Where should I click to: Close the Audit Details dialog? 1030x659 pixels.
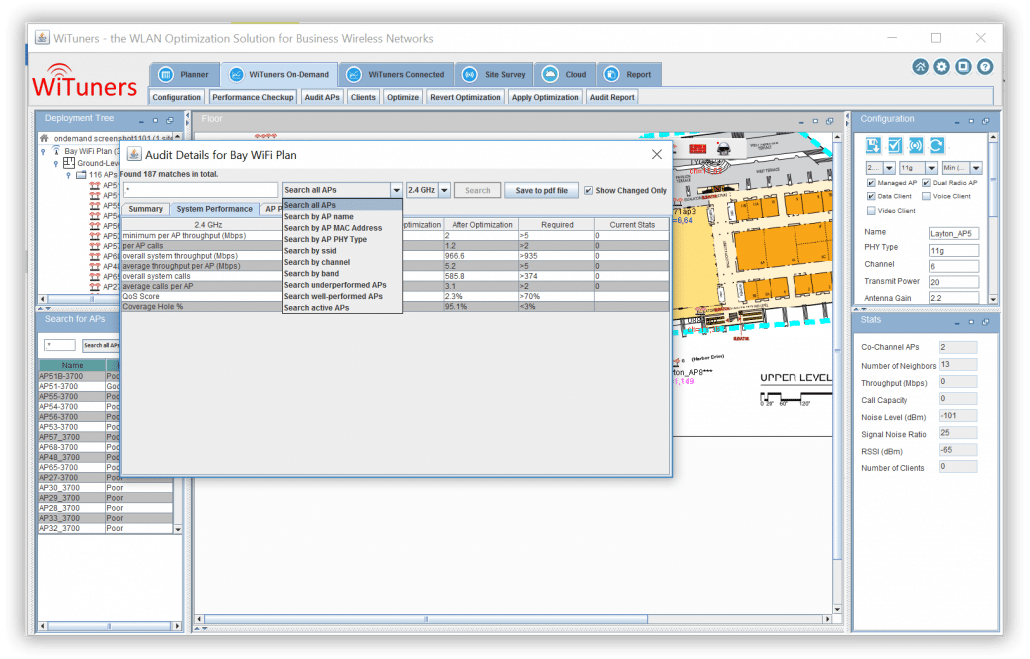point(657,154)
